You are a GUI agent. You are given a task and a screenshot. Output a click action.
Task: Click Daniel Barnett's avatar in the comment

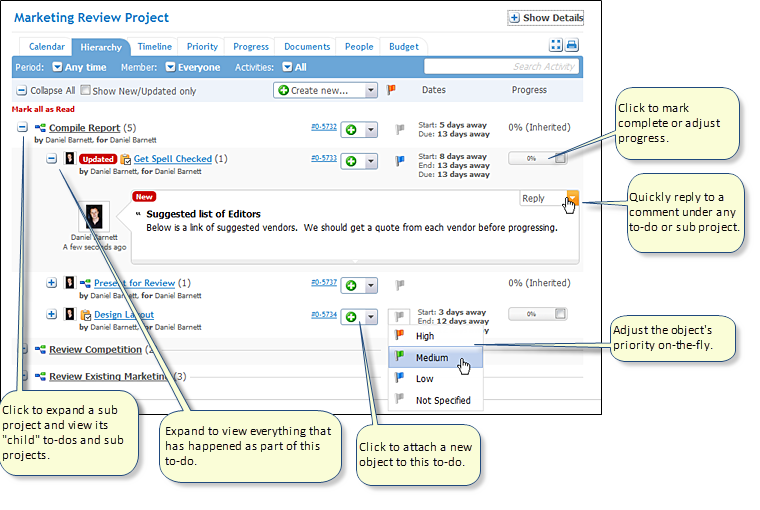click(x=97, y=217)
